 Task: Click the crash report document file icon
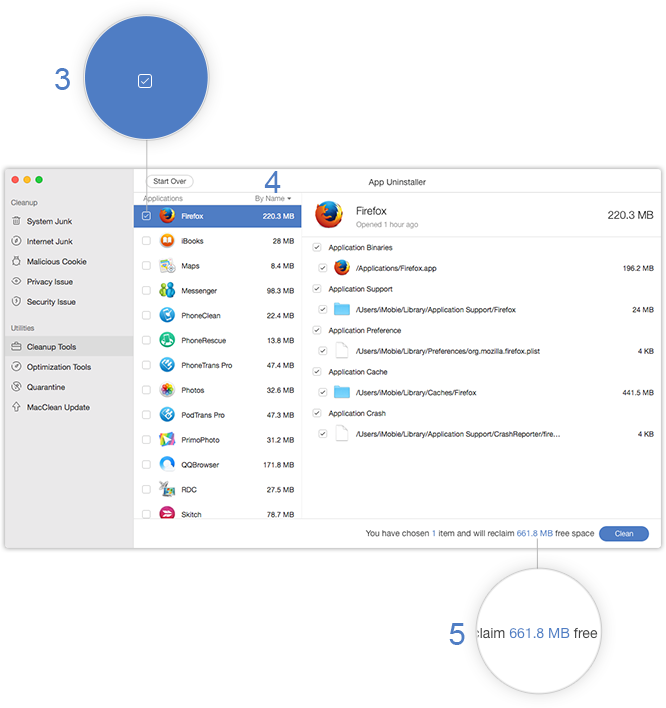(342, 433)
